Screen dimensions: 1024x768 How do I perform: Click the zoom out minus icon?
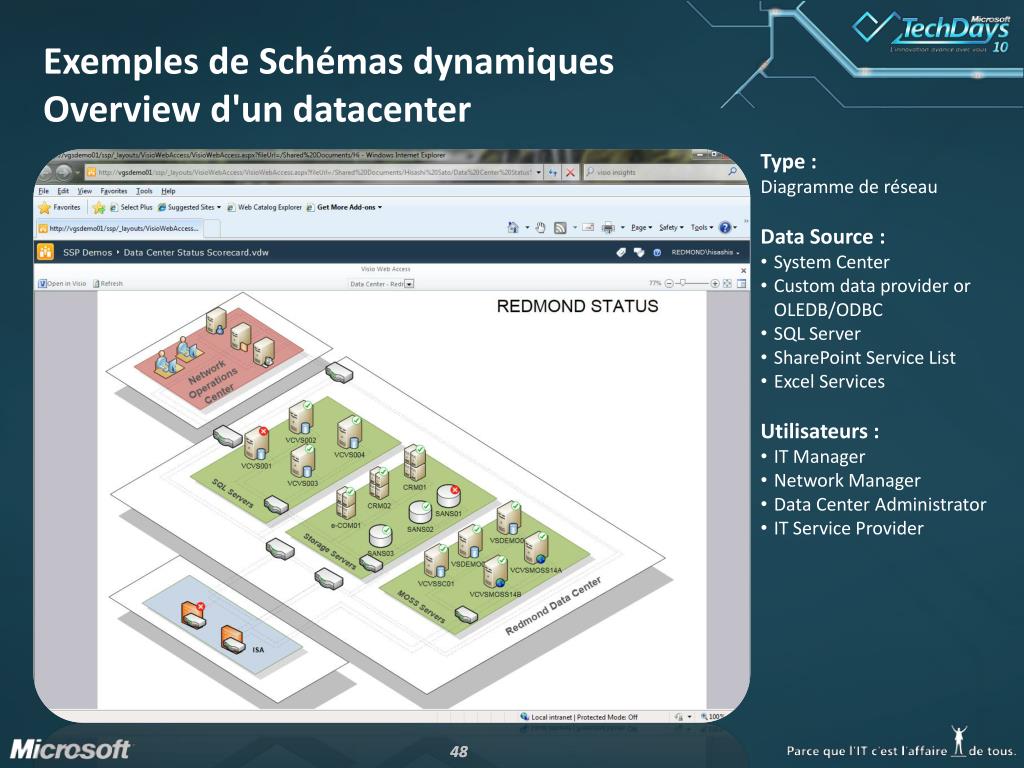[669, 283]
